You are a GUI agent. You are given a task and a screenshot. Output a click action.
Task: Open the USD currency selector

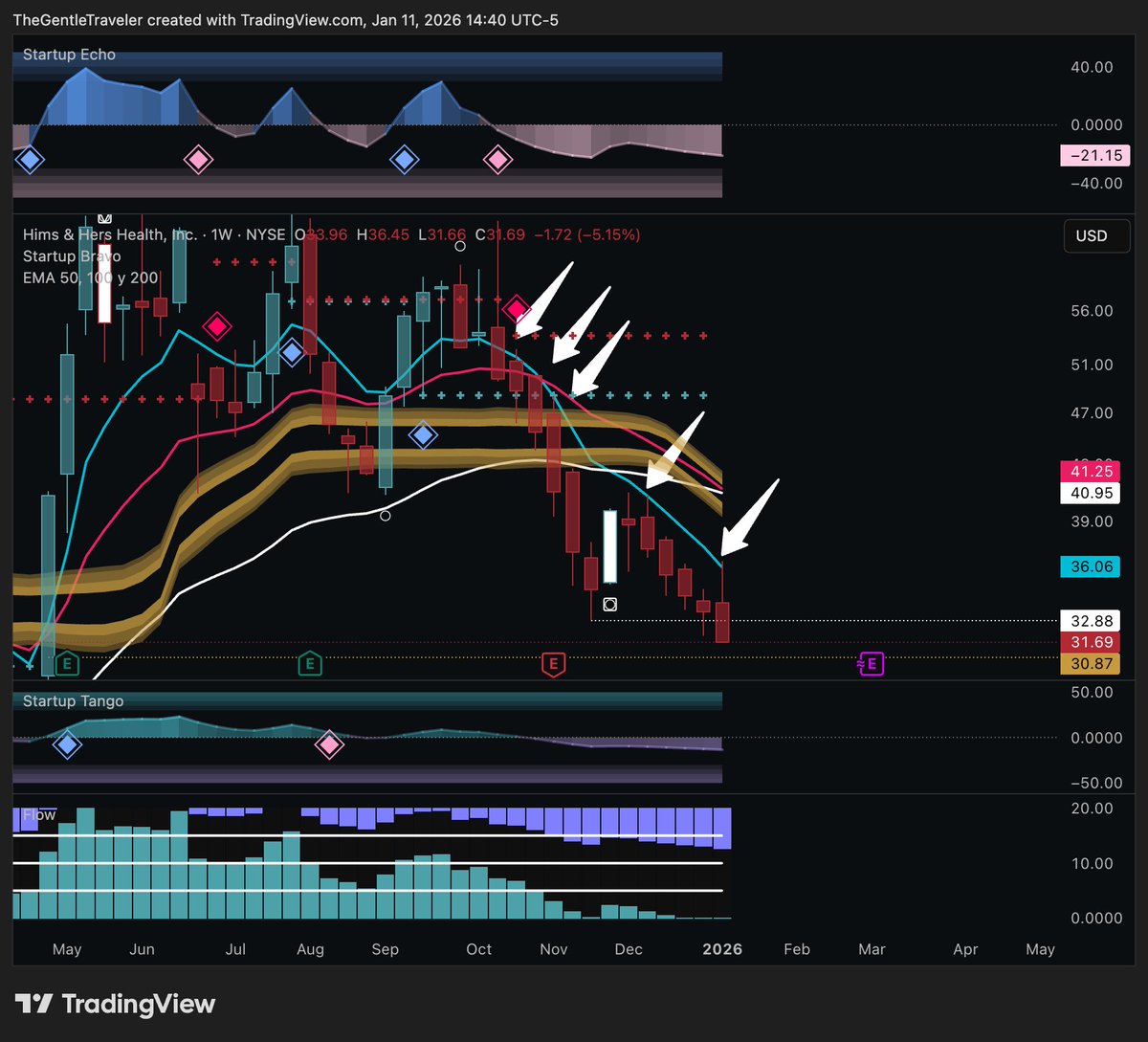click(1097, 236)
